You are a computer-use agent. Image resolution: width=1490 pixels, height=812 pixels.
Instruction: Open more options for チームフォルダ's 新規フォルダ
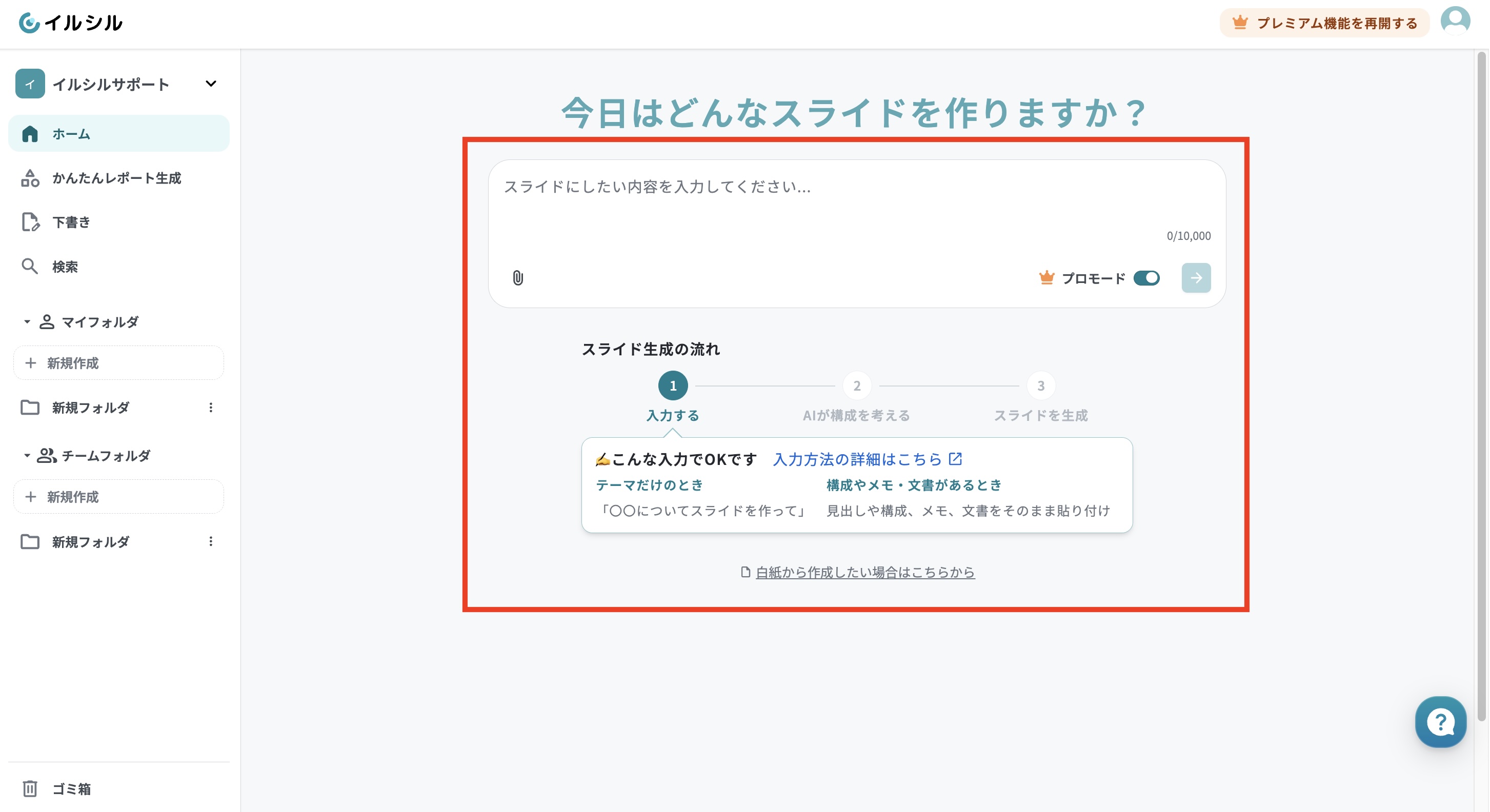(x=211, y=541)
